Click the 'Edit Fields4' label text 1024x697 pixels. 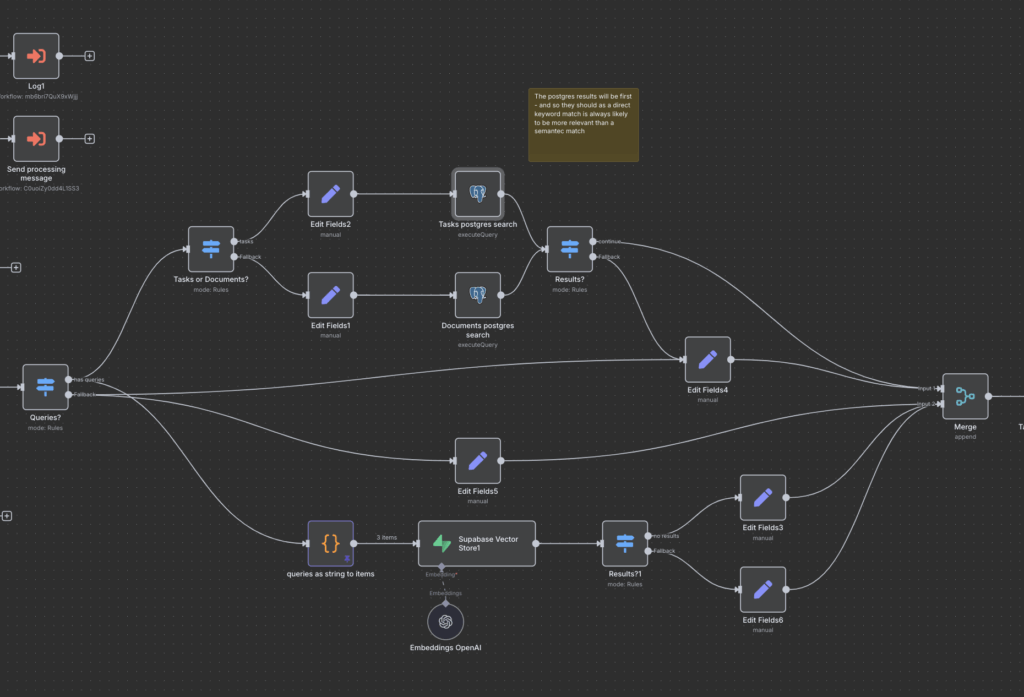tap(707, 390)
